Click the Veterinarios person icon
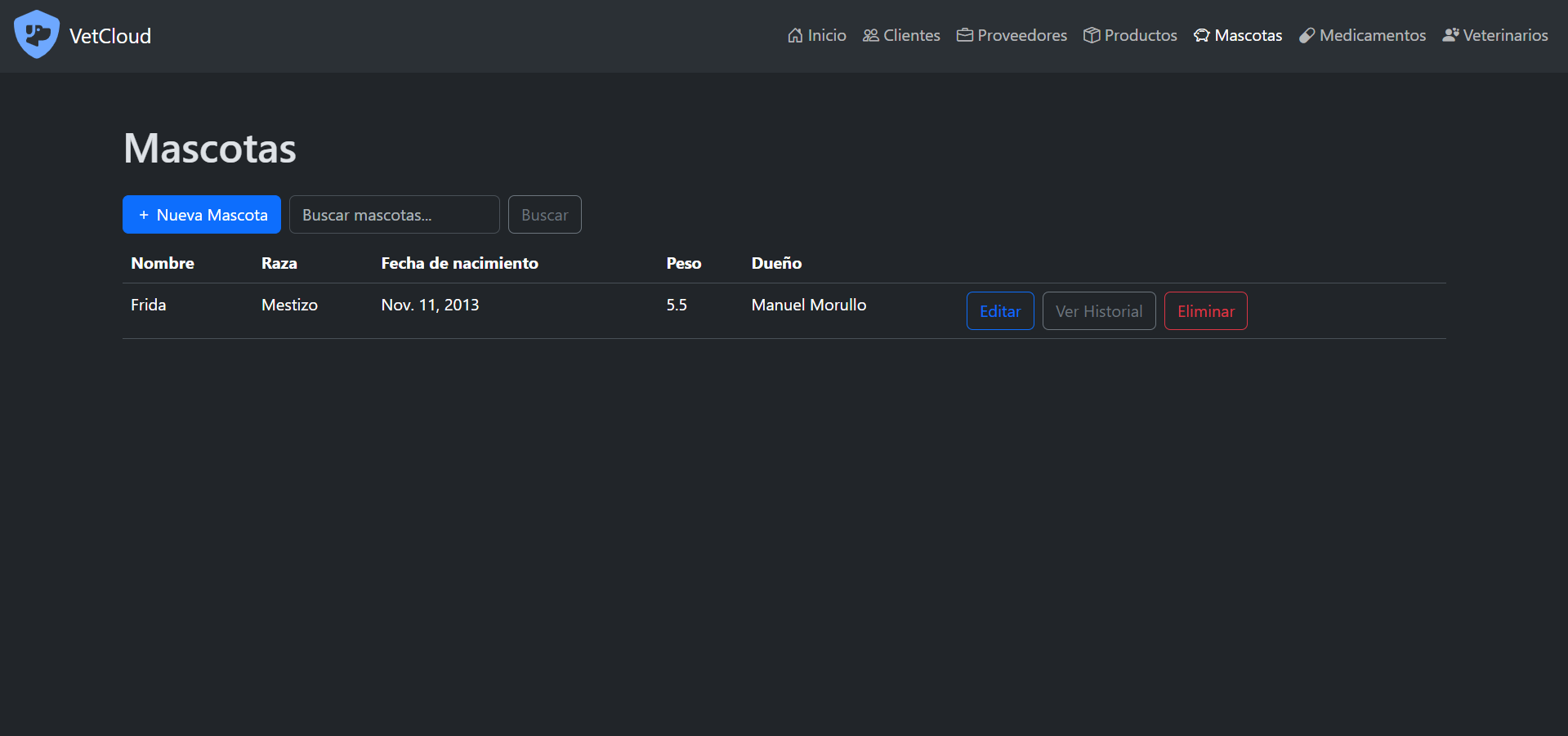Screen dimensions: 1568x736 pyautogui.click(x=1450, y=35)
